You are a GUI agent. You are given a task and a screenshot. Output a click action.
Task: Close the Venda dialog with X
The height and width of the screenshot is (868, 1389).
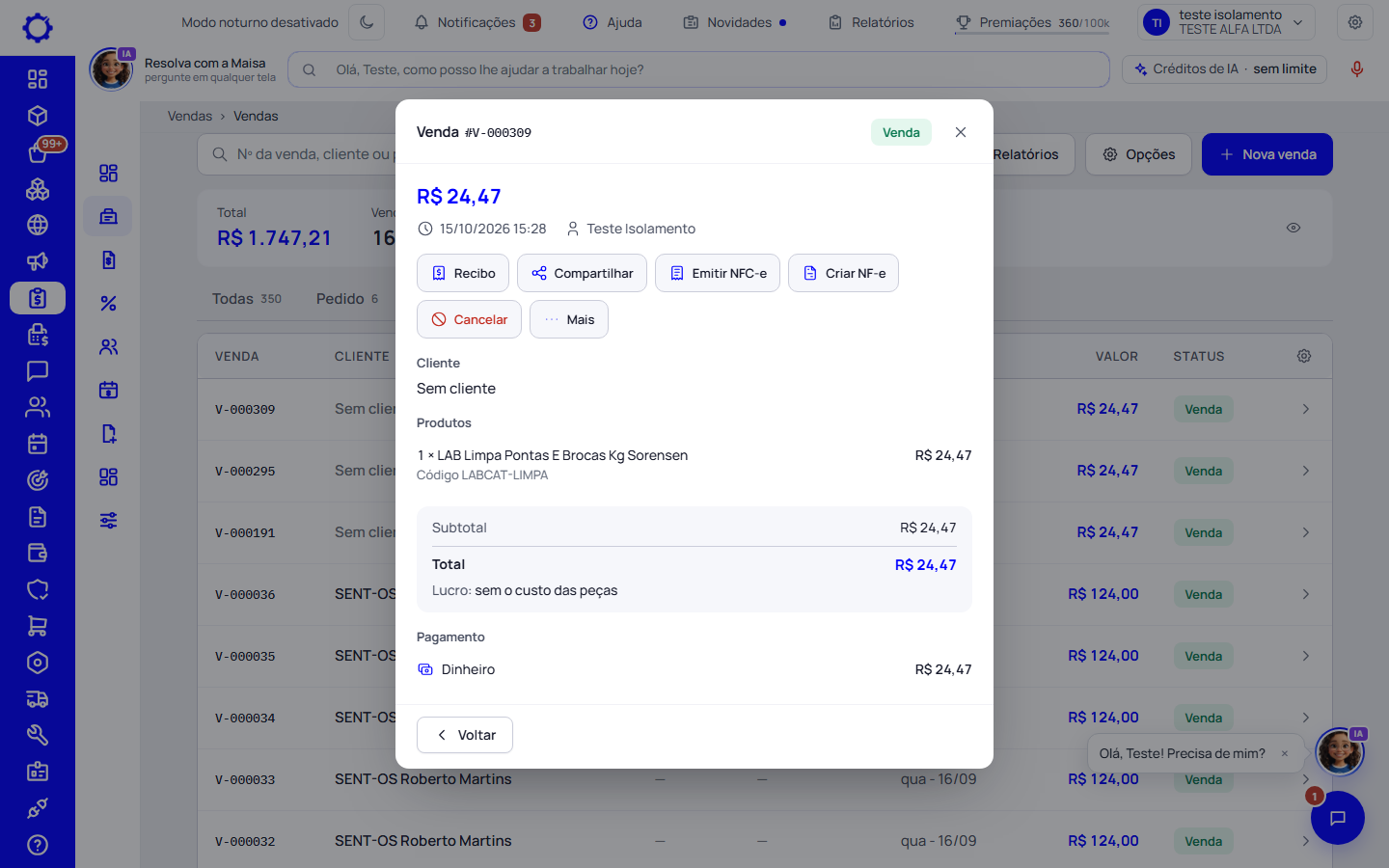pyautogui.click(x=961, y=132)
